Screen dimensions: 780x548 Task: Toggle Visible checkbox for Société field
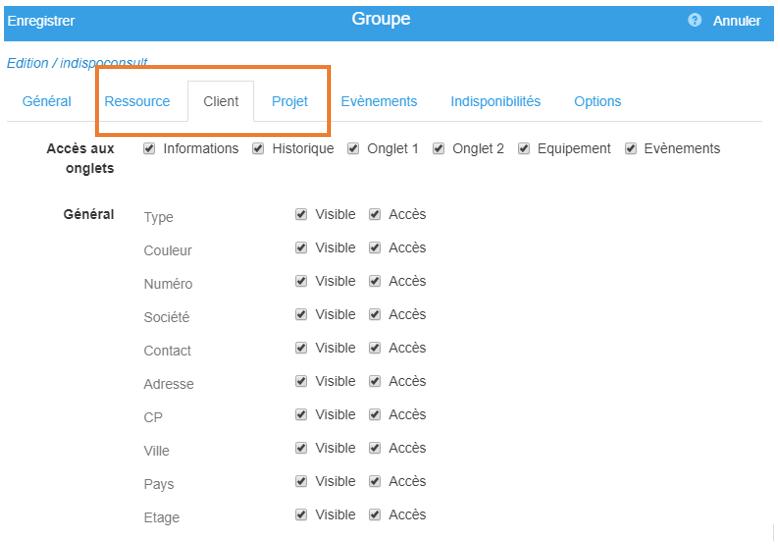pyautogui.click(x=300, y=314)
